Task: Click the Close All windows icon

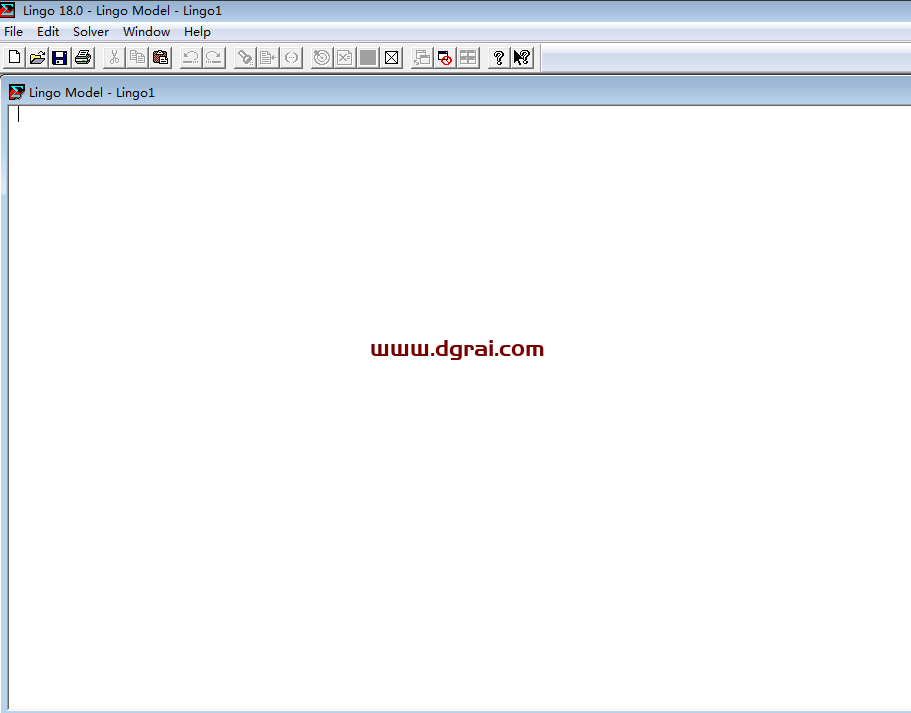Action: 445,58
